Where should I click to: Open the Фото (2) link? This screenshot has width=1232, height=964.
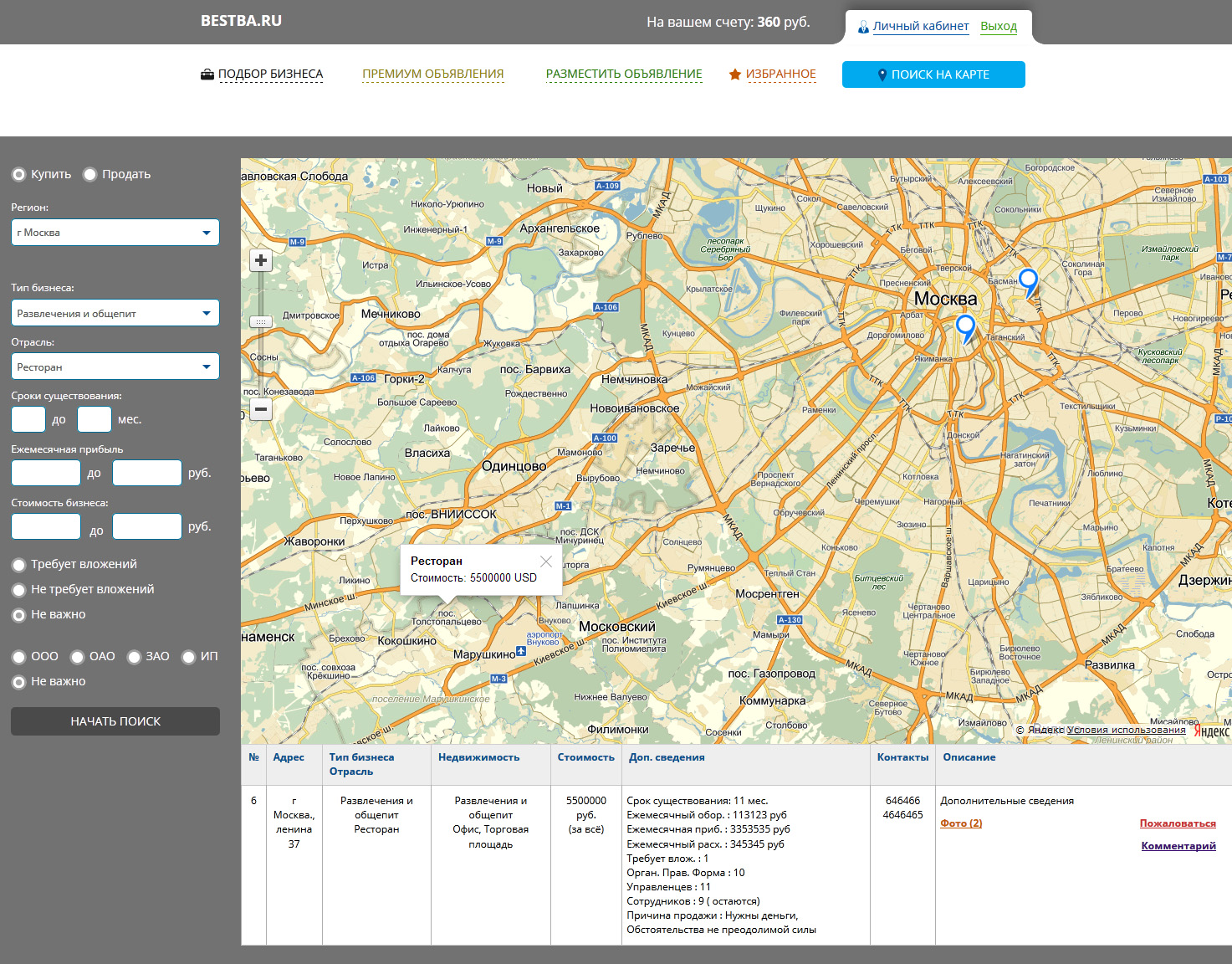point(961,823)
